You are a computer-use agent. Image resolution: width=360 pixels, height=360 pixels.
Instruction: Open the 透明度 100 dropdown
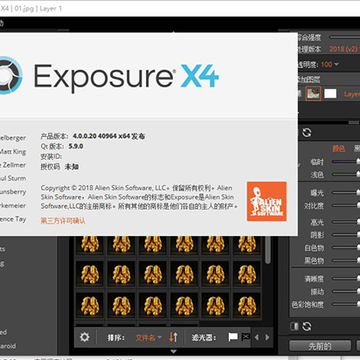click(x=330, y=64)
